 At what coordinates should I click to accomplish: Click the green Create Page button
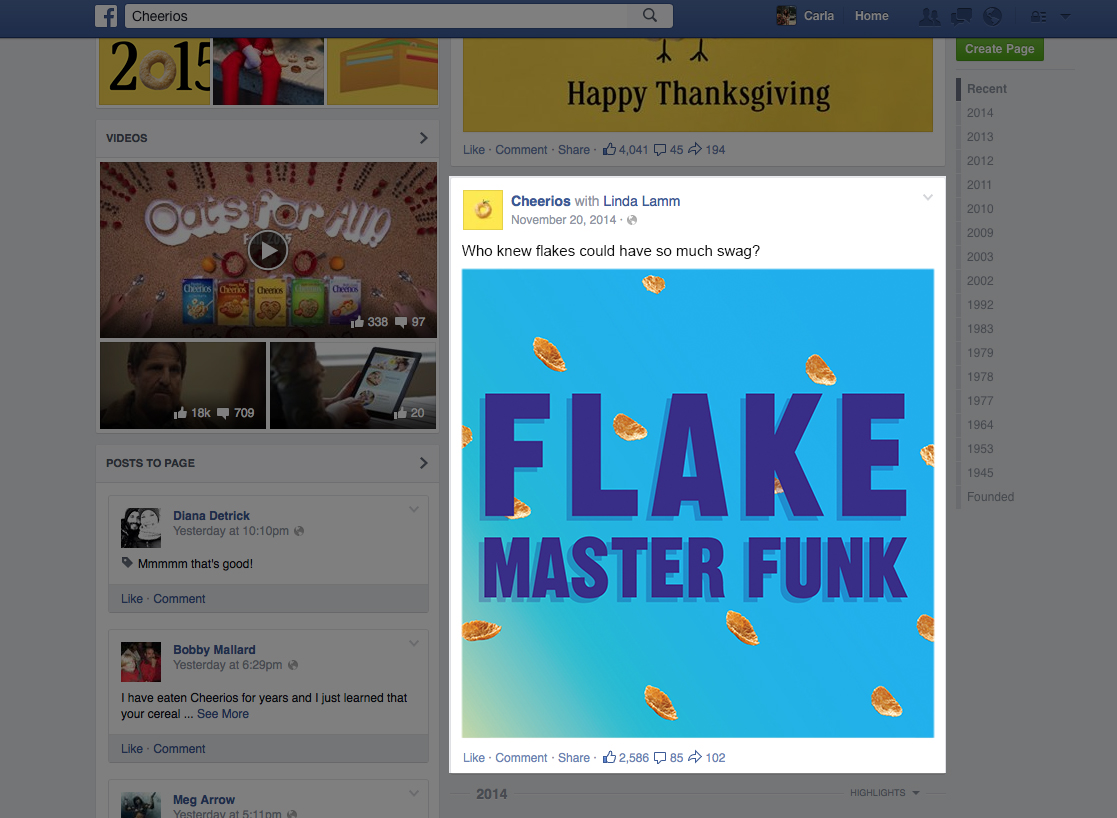click(999, 48)
